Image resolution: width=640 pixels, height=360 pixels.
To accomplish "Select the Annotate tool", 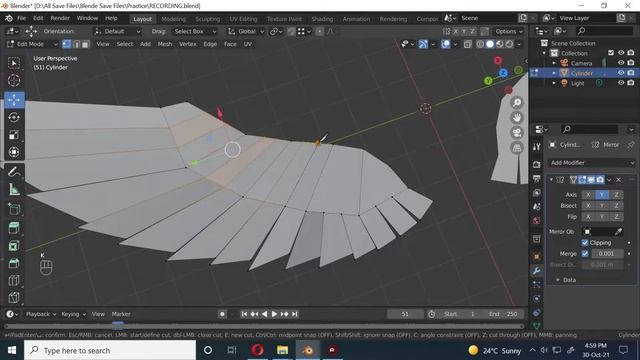I will (x=14, y=172).
